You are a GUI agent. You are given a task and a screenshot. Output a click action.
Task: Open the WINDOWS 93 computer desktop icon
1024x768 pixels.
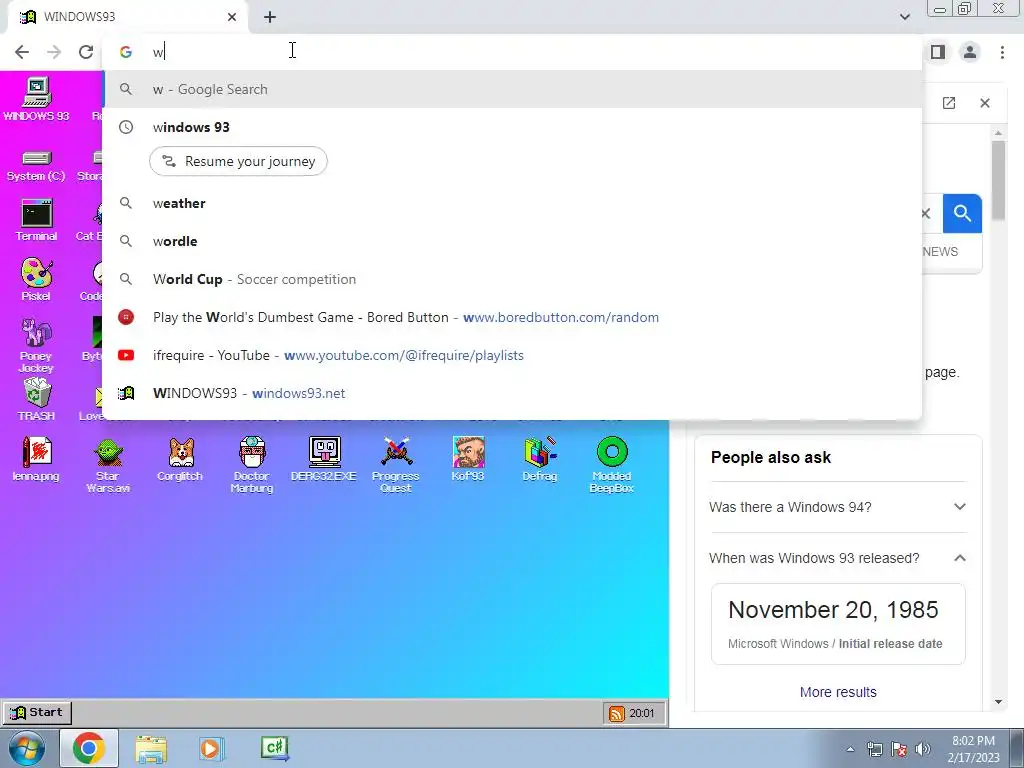click(x=37, y=99)
